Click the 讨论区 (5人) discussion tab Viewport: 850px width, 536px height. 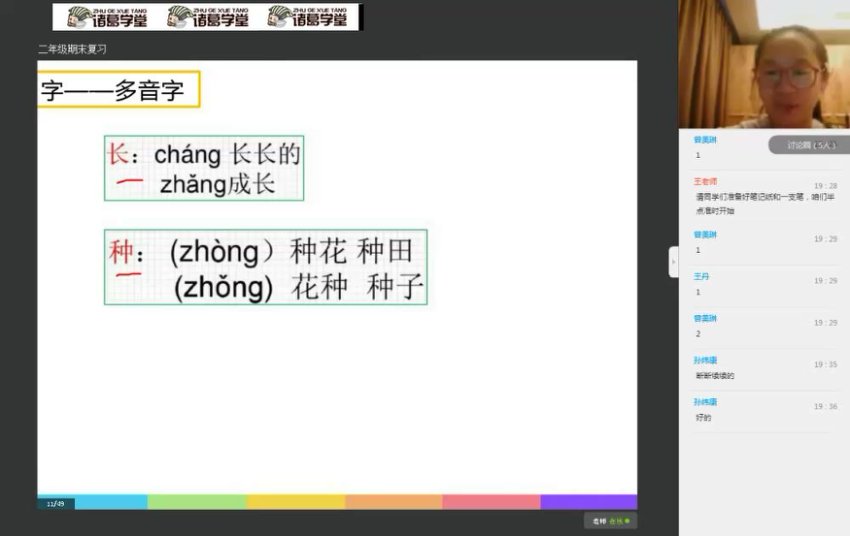[808, 145]
